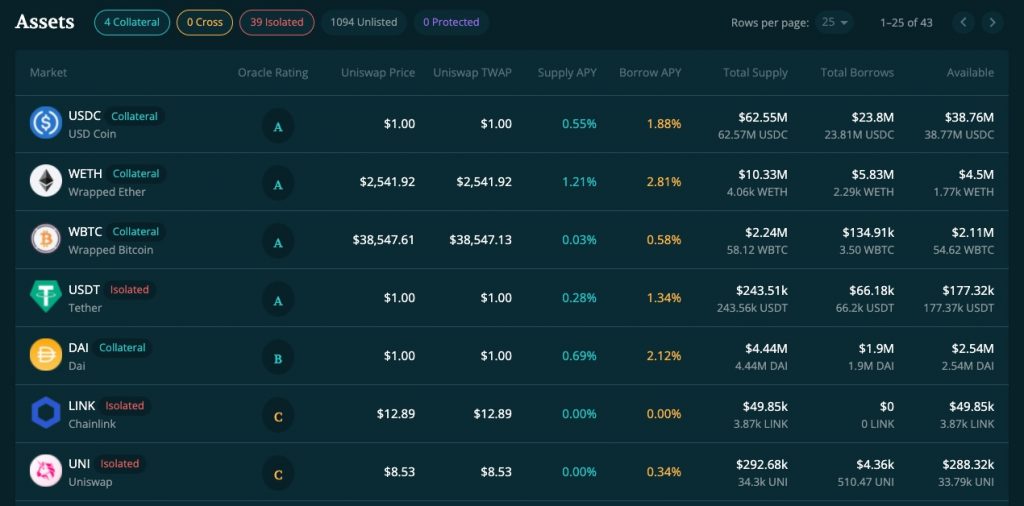The height and width of the screenshot is (506, 1024).
Task: Go to the next page arrow
Action: [x=993, y=22]
